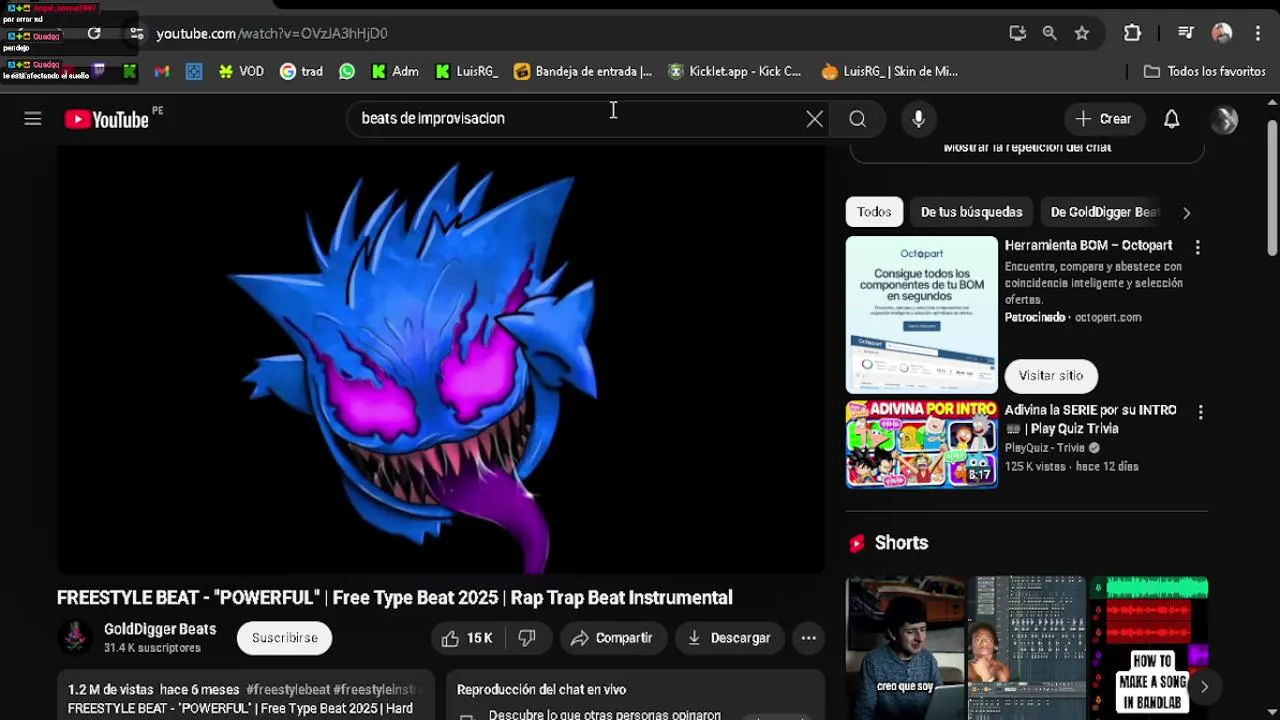Click the install app icon in address bar
This screenshot has width=1280, height=720.
tap(1017, 33)
